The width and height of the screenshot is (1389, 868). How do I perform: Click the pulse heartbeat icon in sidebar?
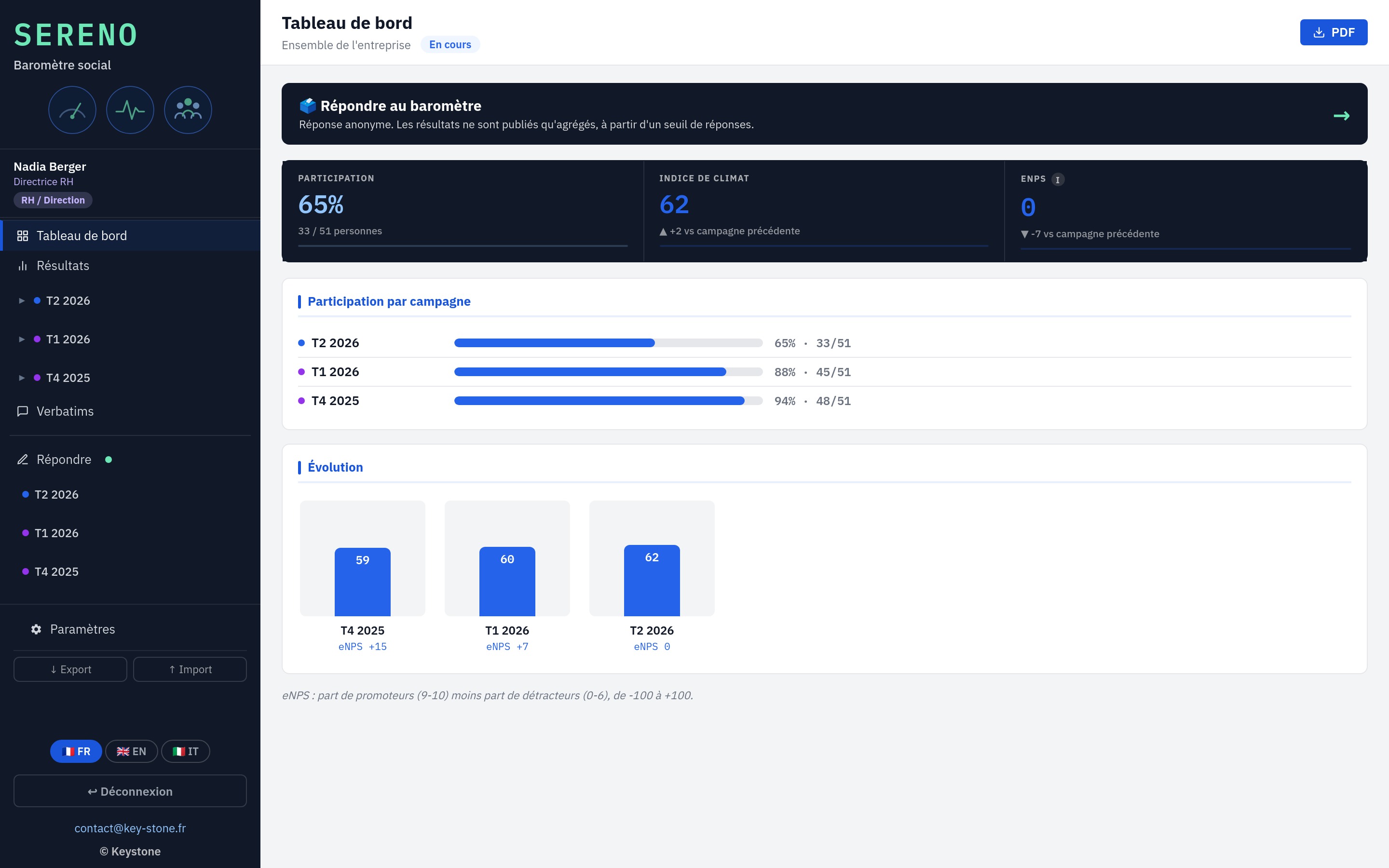coord(130,110)
